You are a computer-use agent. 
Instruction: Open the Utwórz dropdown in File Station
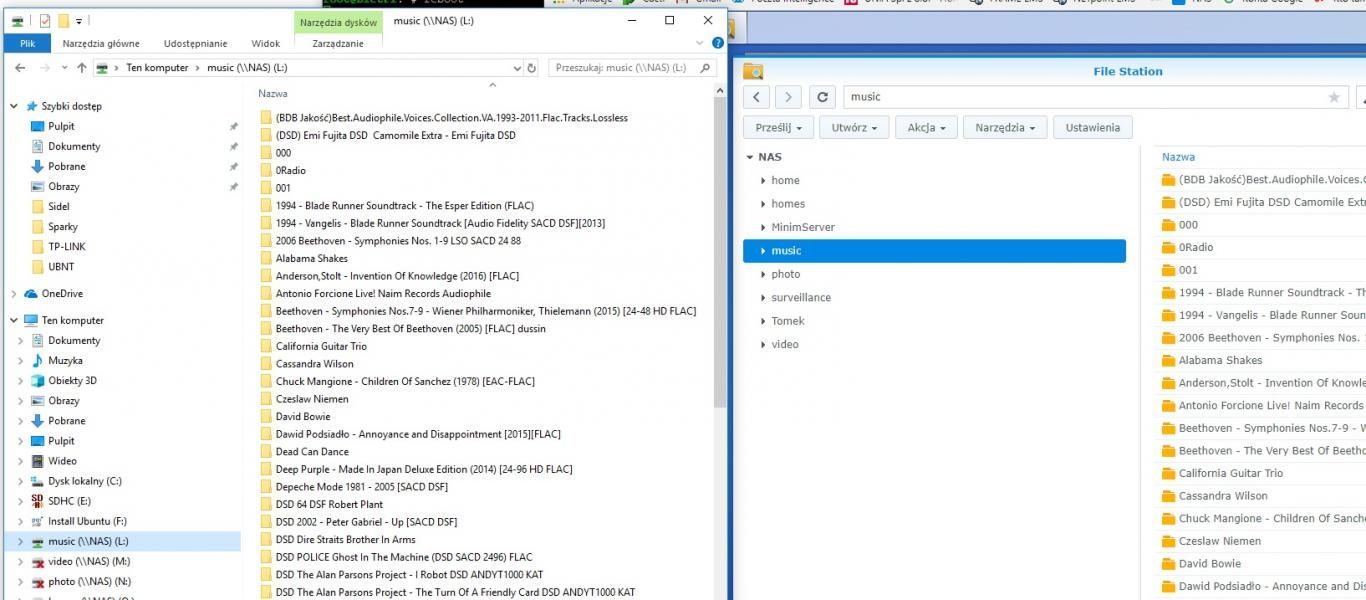pos(854,127)
